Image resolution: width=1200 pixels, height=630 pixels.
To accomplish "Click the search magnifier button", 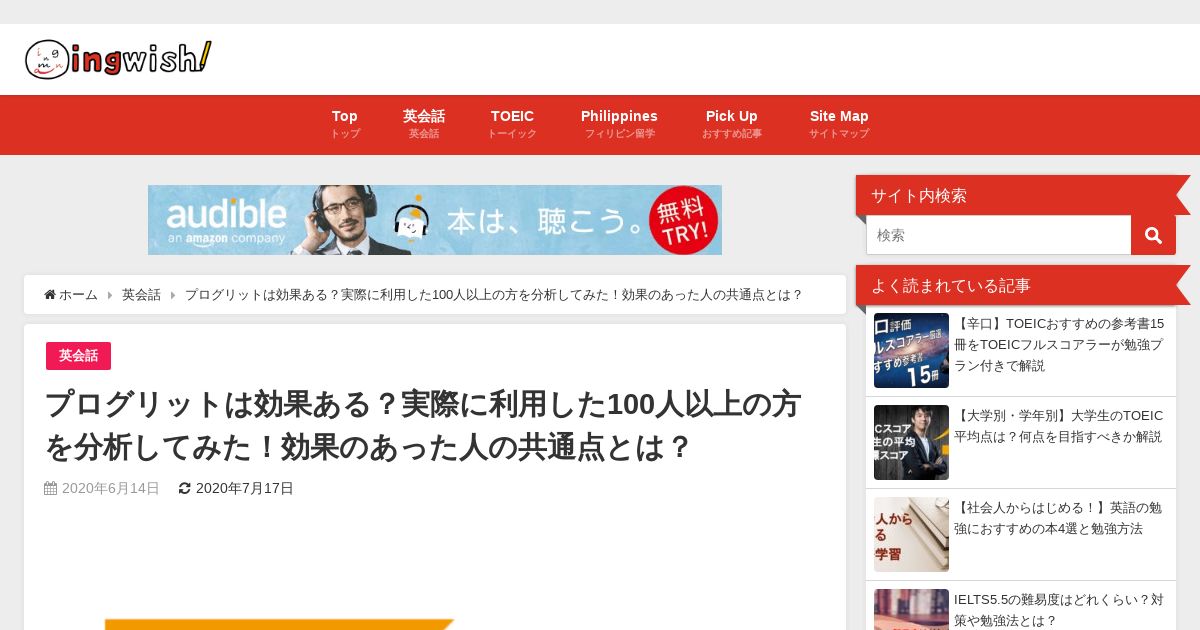I will [1153, 235].
